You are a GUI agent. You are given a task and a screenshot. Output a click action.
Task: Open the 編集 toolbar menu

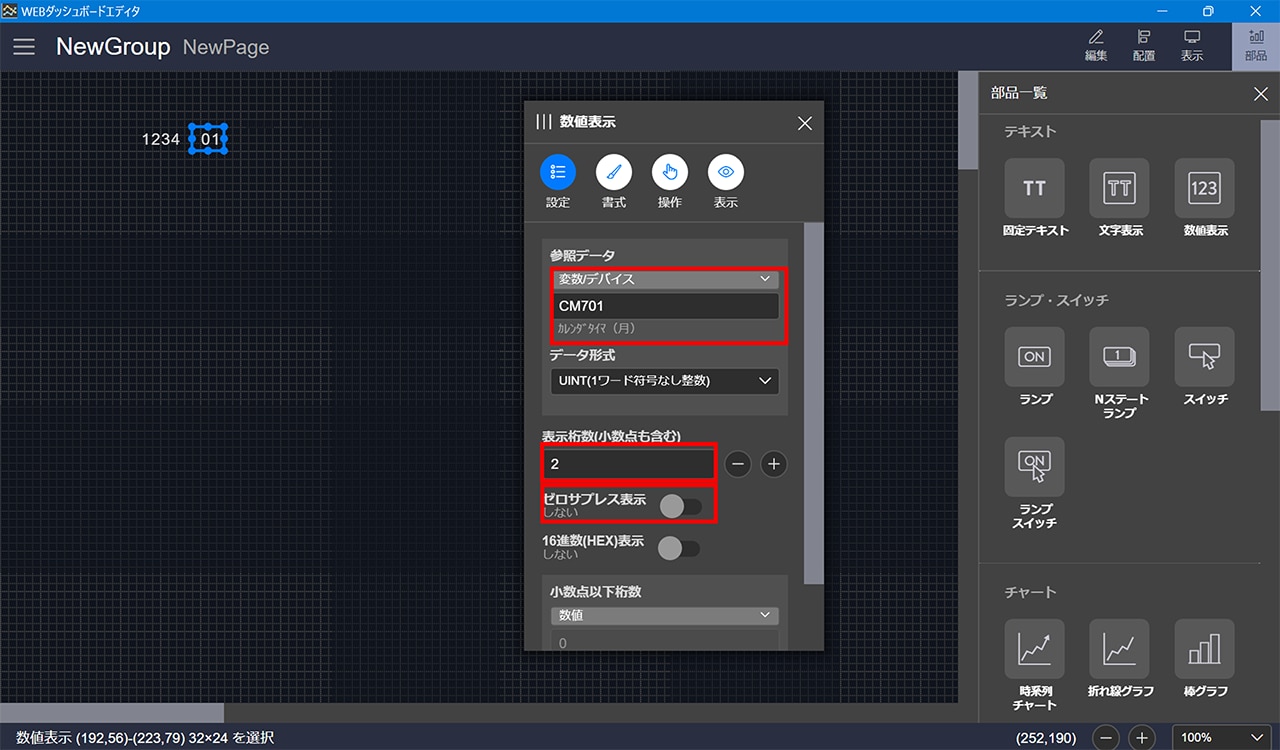pos(1096,46)
